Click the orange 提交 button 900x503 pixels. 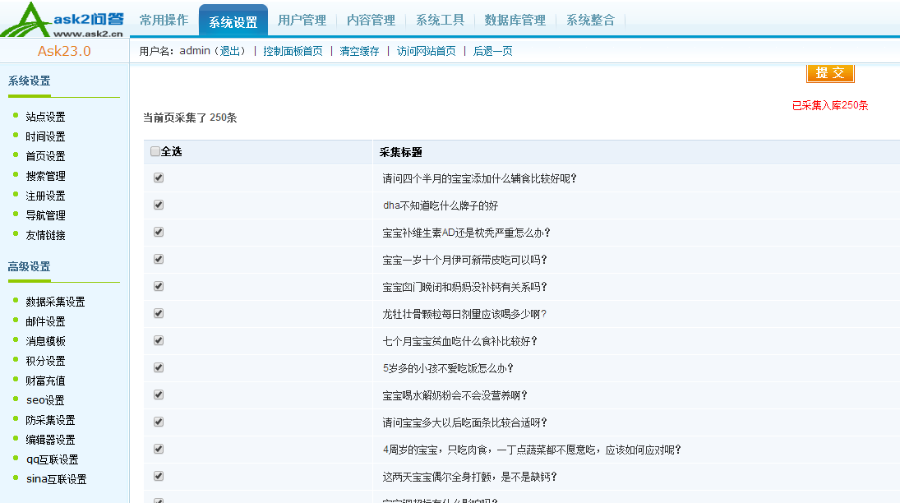[830, 73]
